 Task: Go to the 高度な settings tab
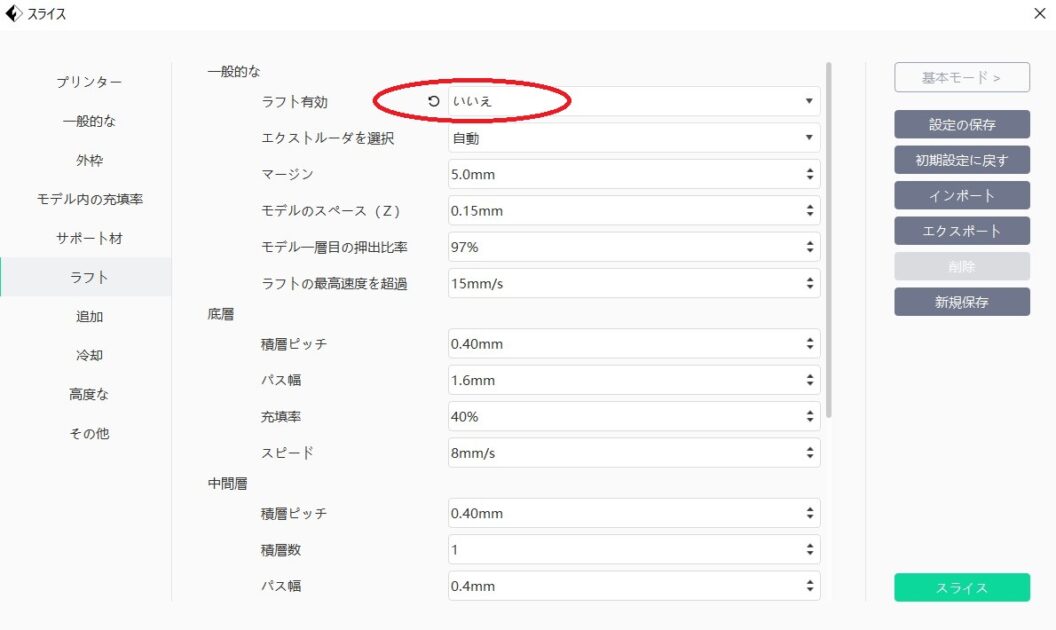point(89,394)
